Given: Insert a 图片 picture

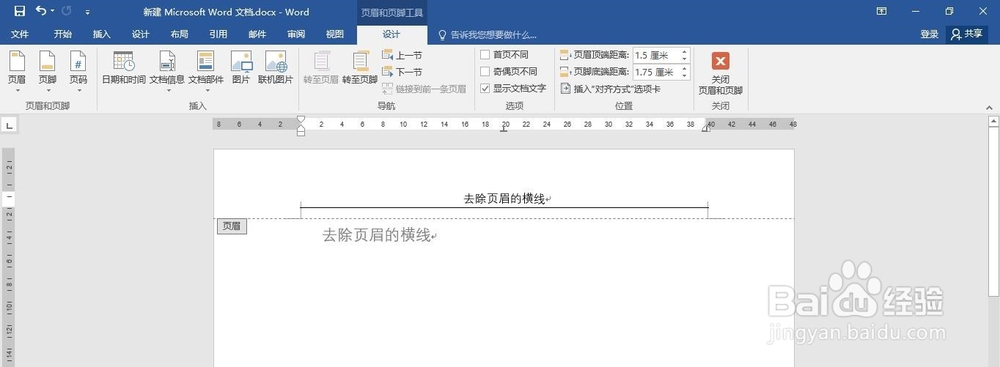Looking at the screenshot, I should [x=241, y=69].
